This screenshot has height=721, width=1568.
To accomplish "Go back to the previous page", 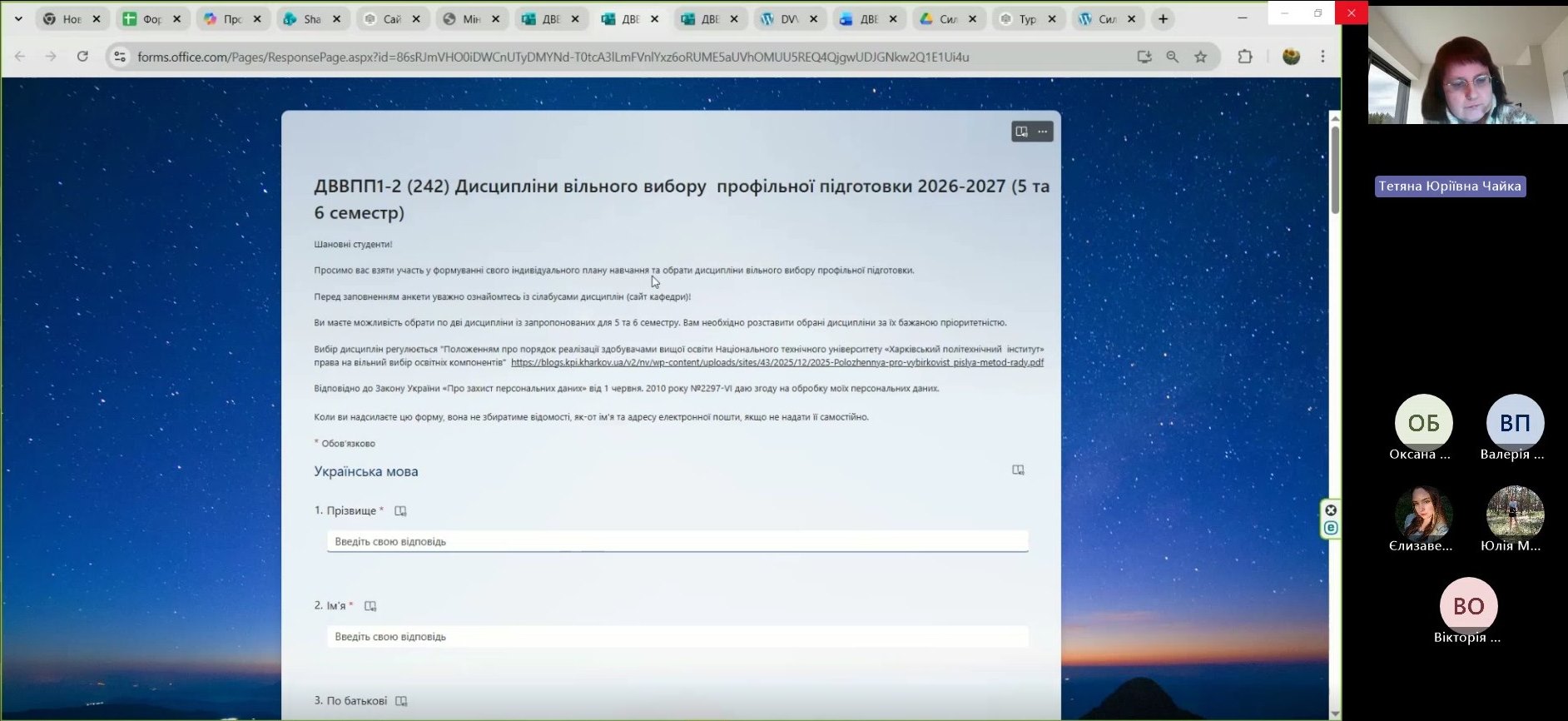I will coord(20,57).
